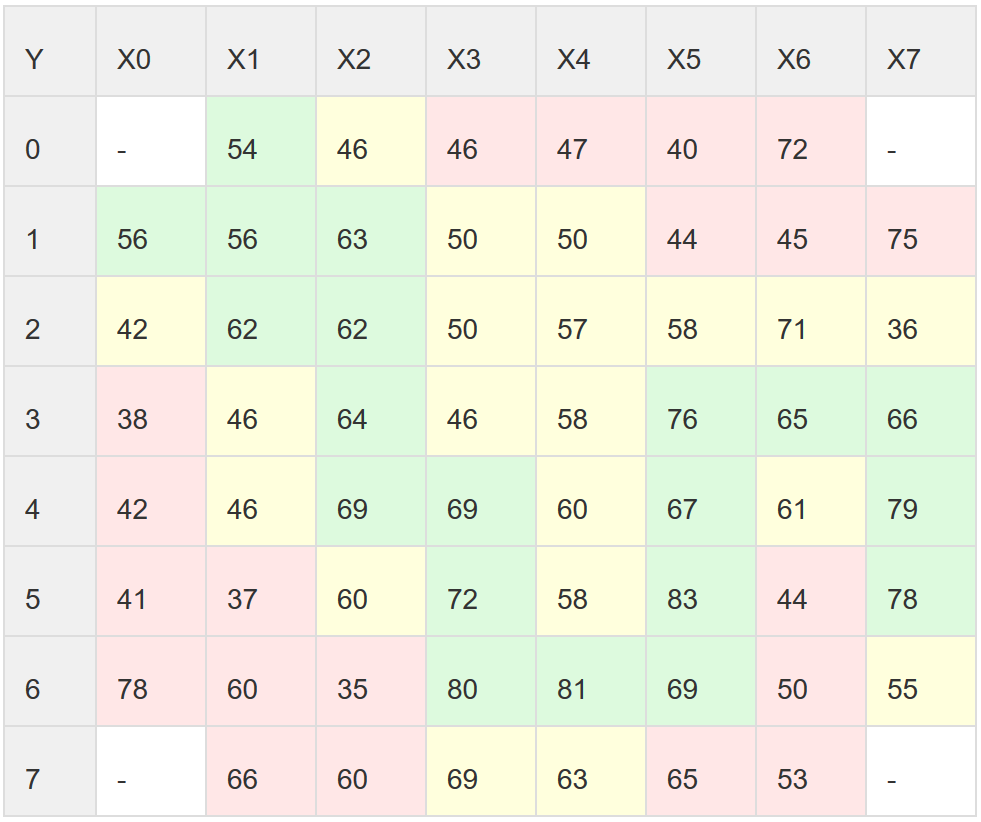
Task: Select the cell with value 79
Action: click(x=921, y=501)
